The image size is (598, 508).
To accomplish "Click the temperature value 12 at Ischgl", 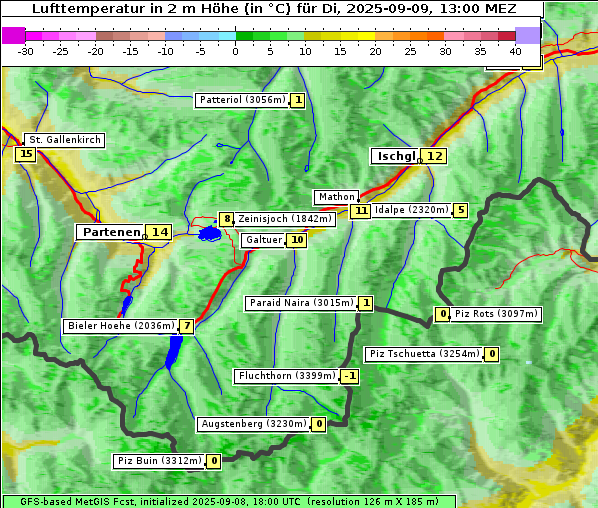I will pos(434,156).
